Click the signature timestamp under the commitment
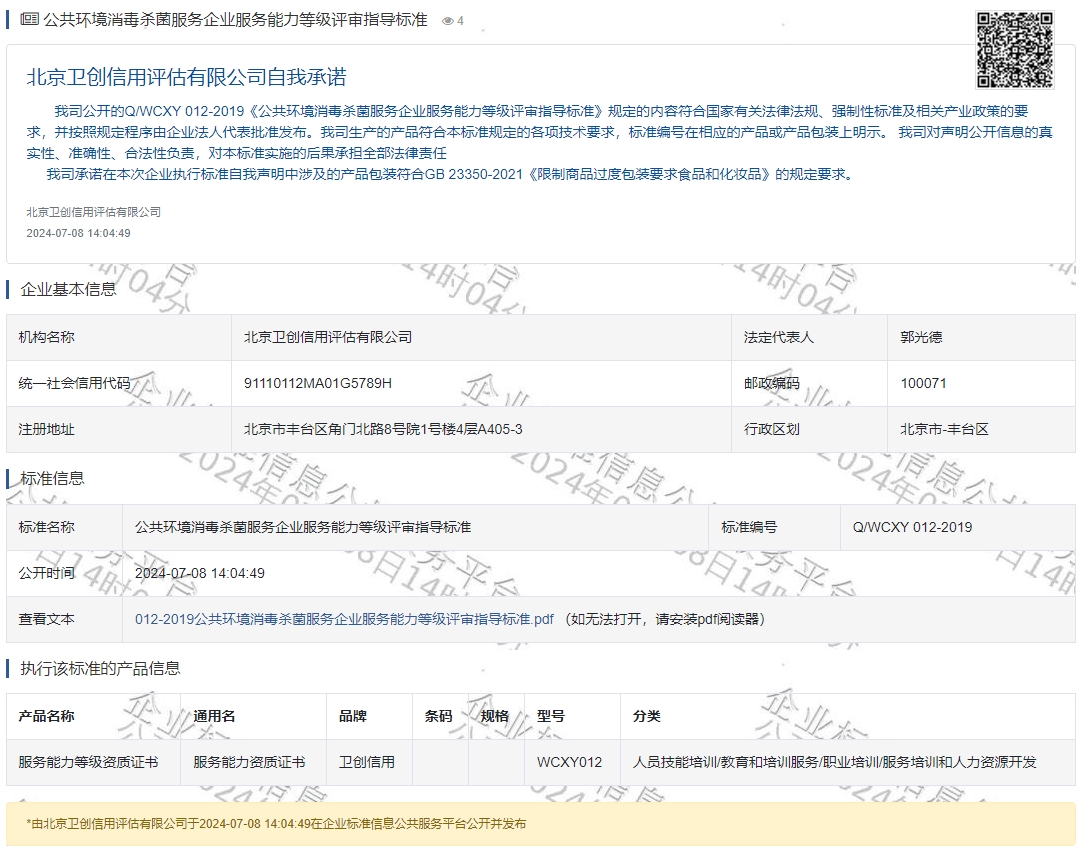This screenshot has height=854, width=1083. [79, 234]
